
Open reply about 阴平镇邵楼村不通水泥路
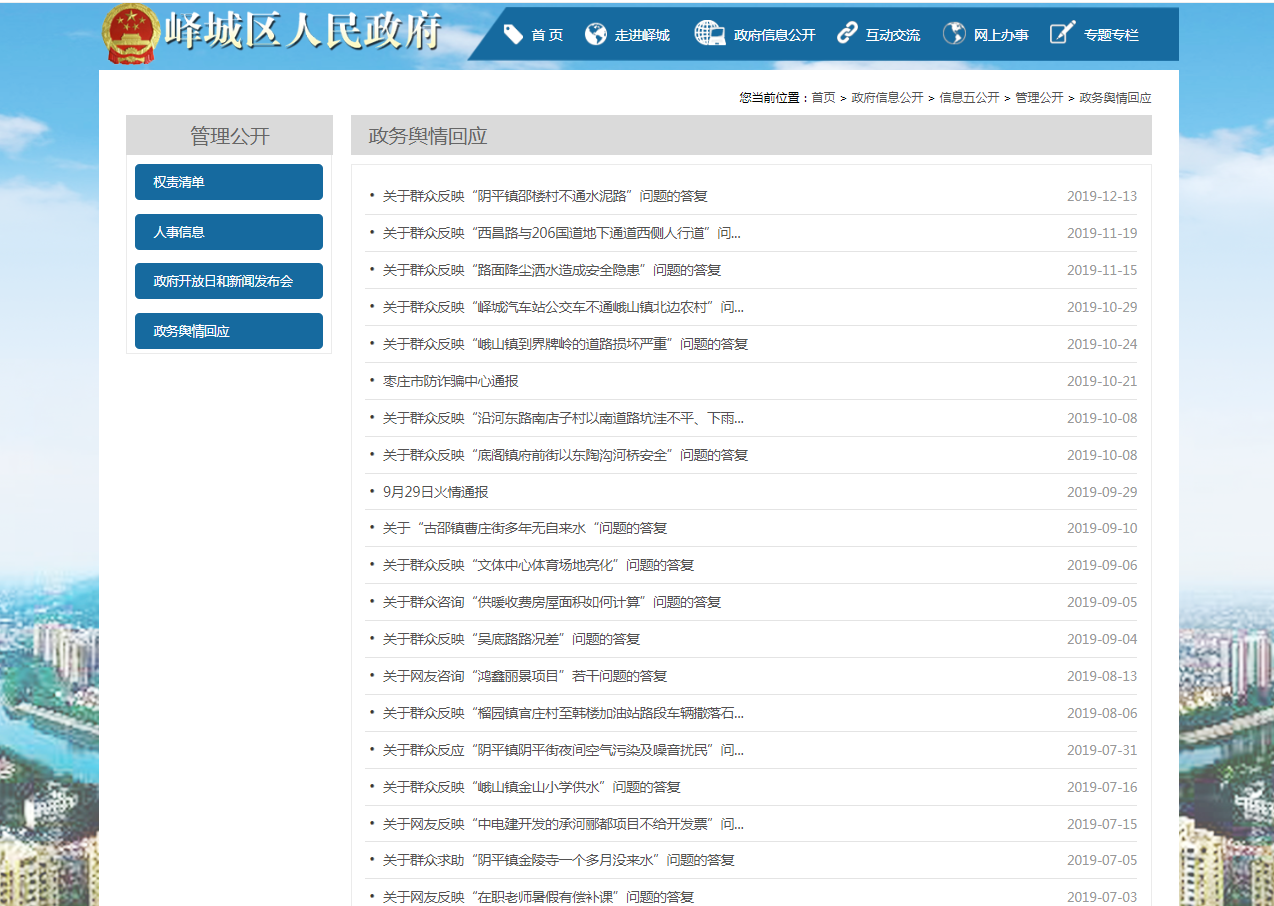[545, 196]
